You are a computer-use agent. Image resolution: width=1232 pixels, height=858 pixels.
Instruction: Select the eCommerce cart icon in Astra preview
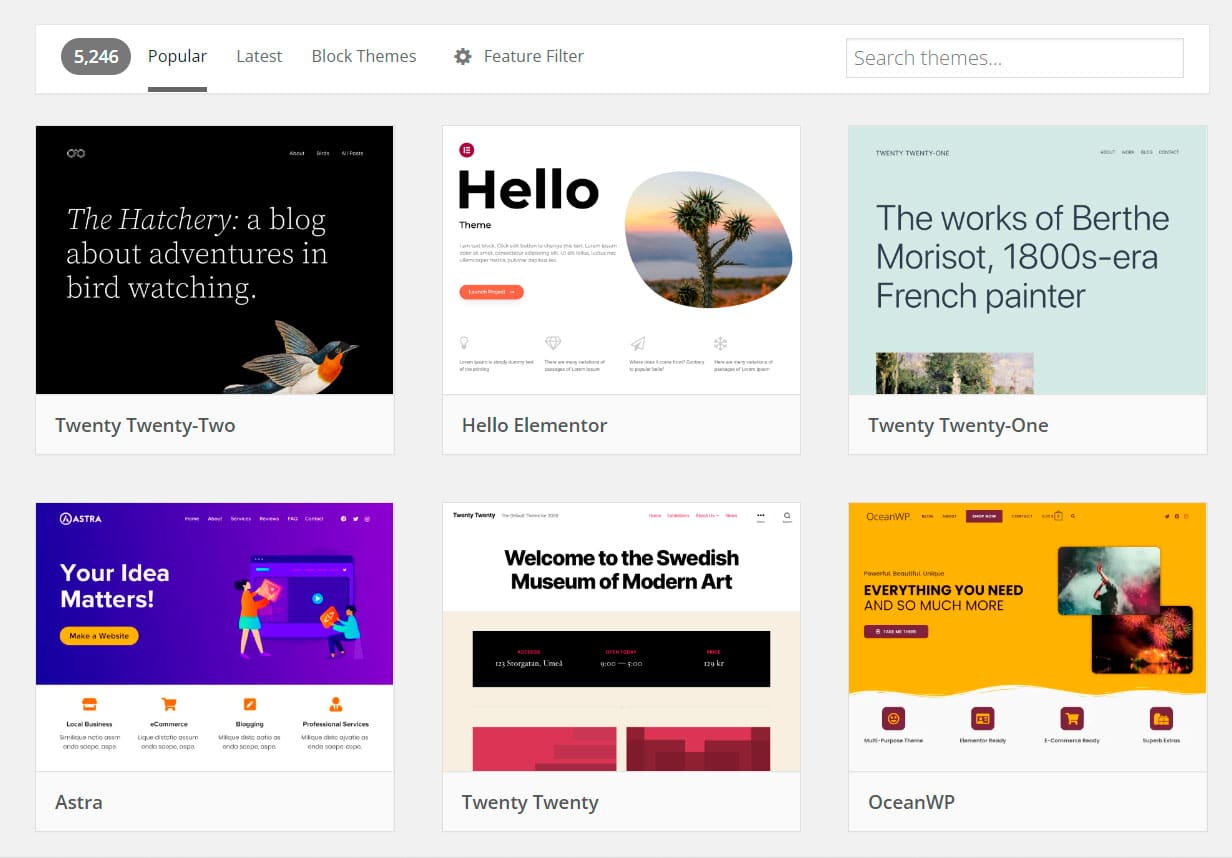click(x=168, y=703)
